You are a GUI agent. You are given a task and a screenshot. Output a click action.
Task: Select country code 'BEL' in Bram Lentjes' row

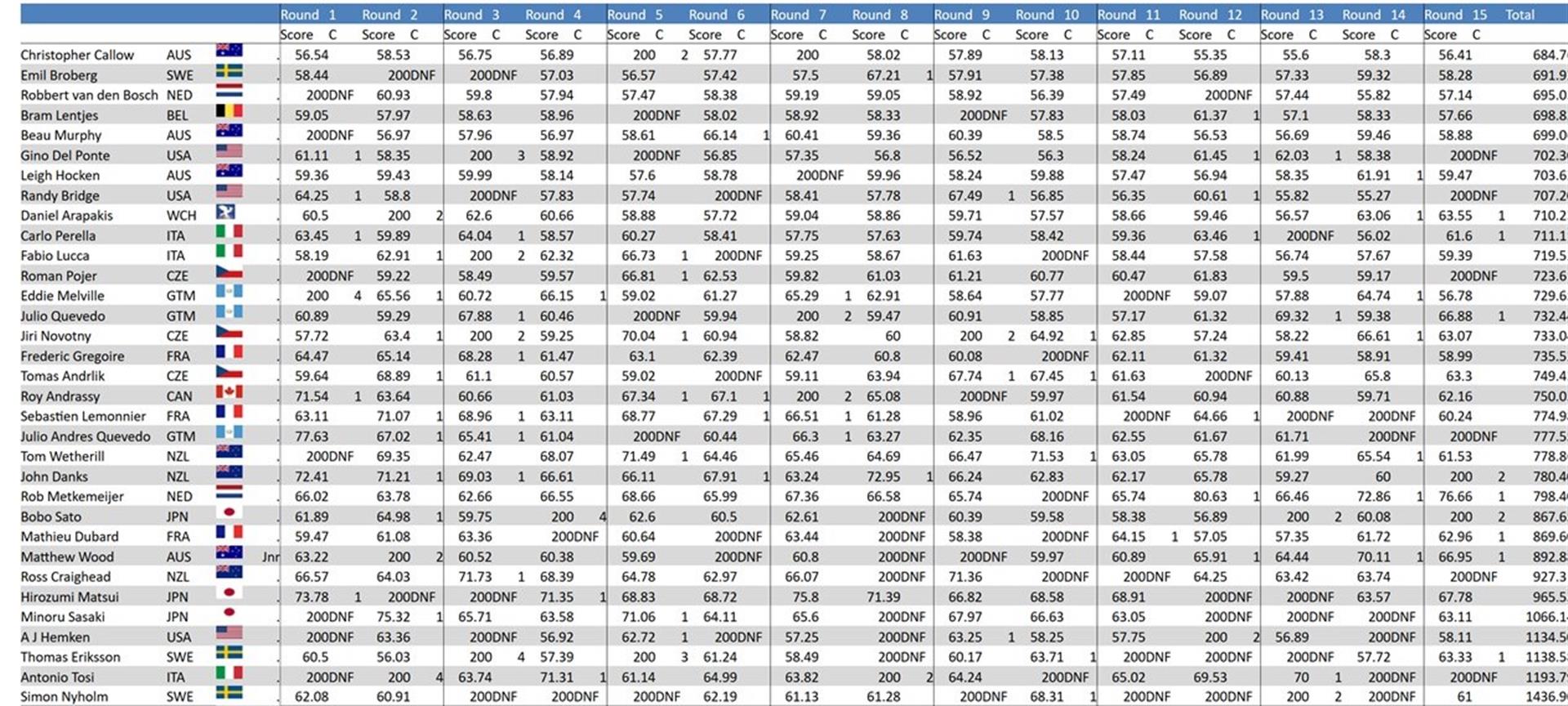(x=177, y=115)
